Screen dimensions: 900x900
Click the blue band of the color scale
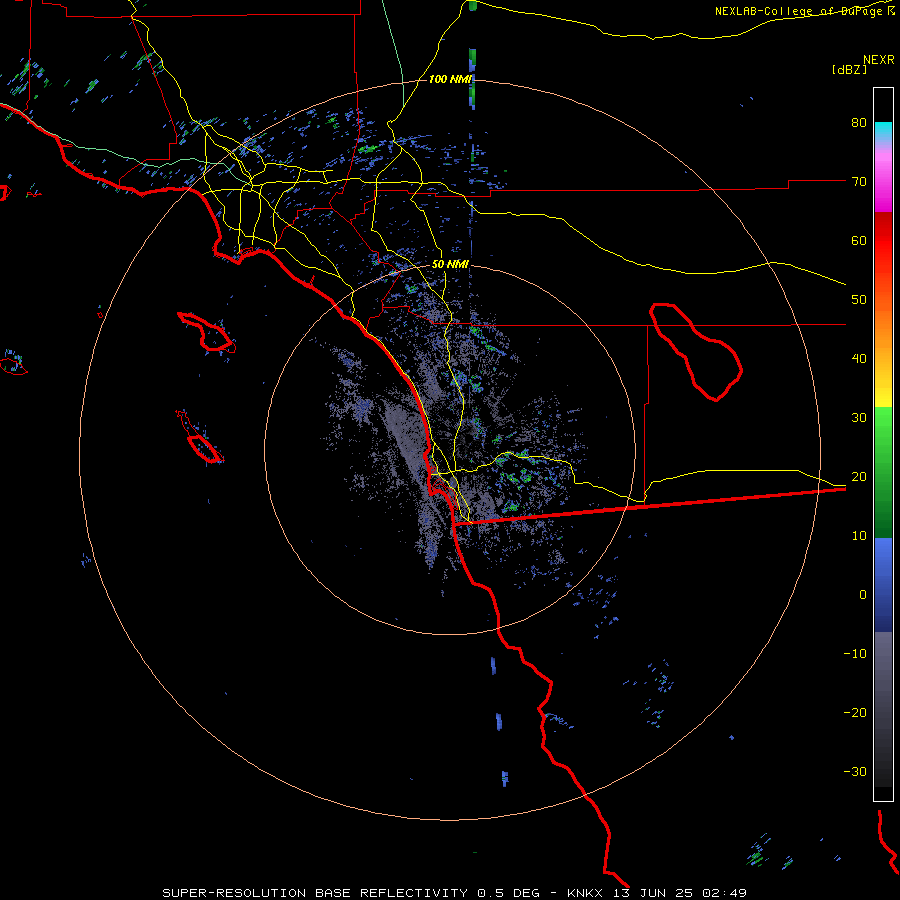click(x=883, y=584)
